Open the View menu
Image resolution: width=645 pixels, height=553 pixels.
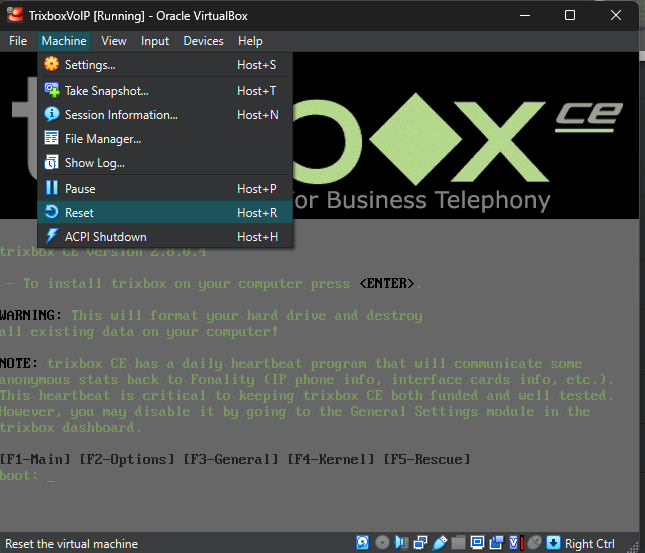click(114, 41)
